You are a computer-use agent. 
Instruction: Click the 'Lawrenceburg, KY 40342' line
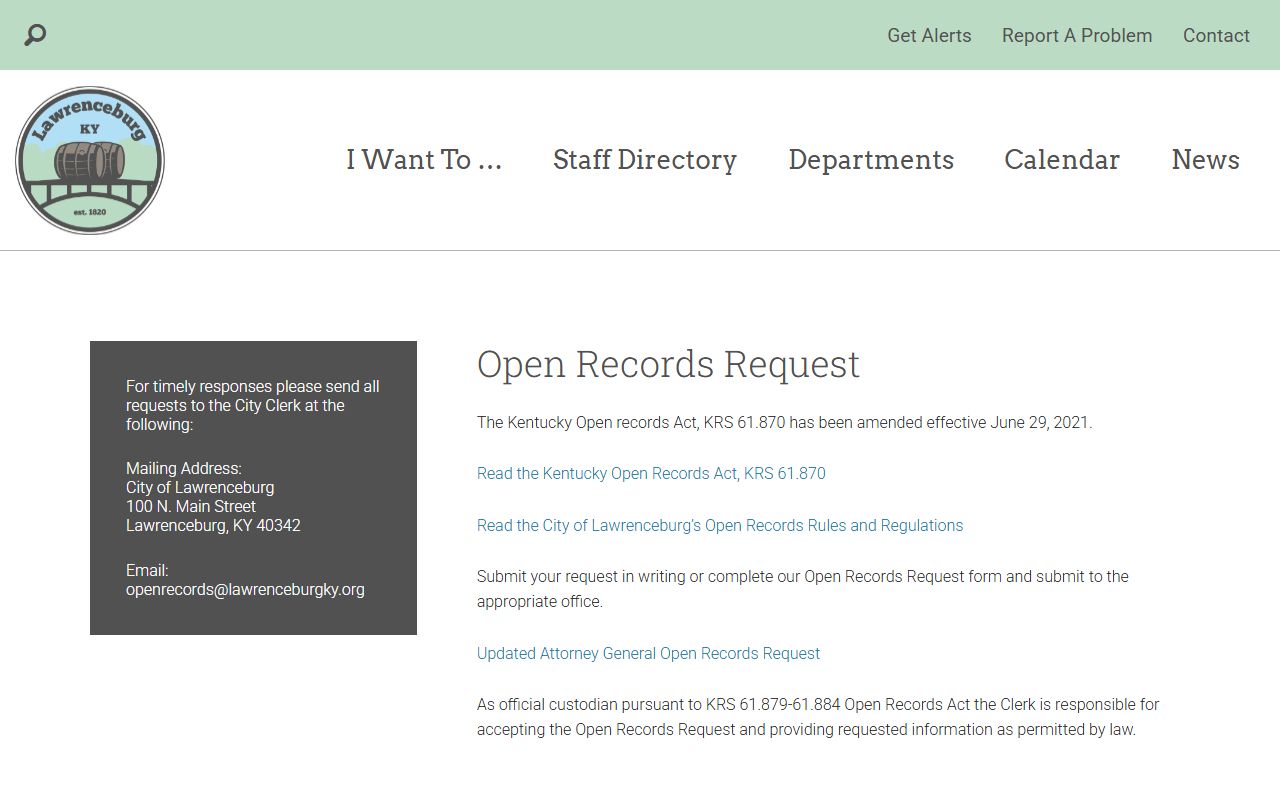click(x=213, y=525)
